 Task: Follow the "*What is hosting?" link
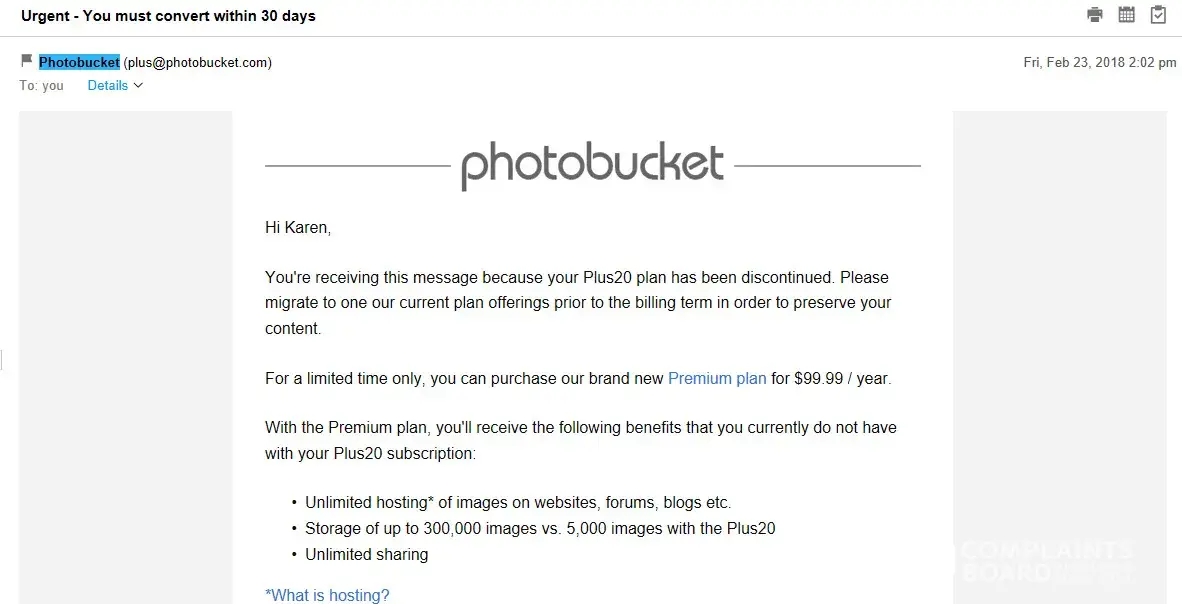click(x=327, y=596)
